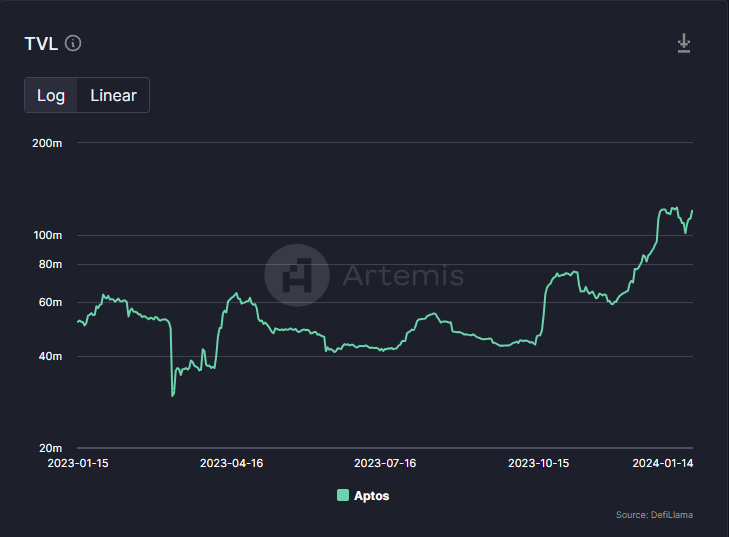Click the 2023-07-16 date label
729x537 pixels.
point(385,463)
